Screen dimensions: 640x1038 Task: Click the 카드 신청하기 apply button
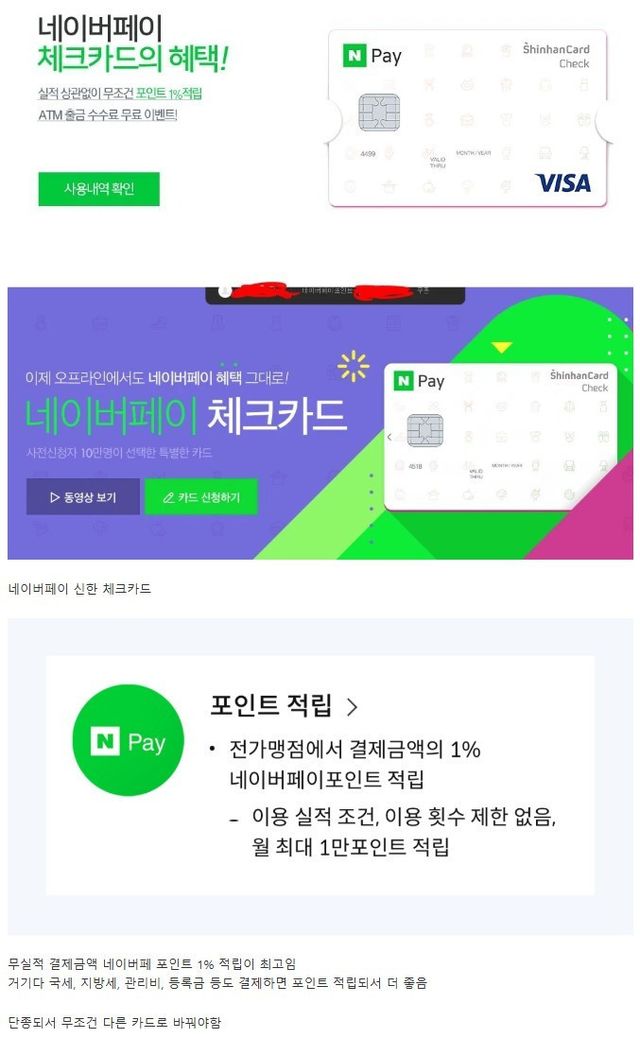click(201, 496)
